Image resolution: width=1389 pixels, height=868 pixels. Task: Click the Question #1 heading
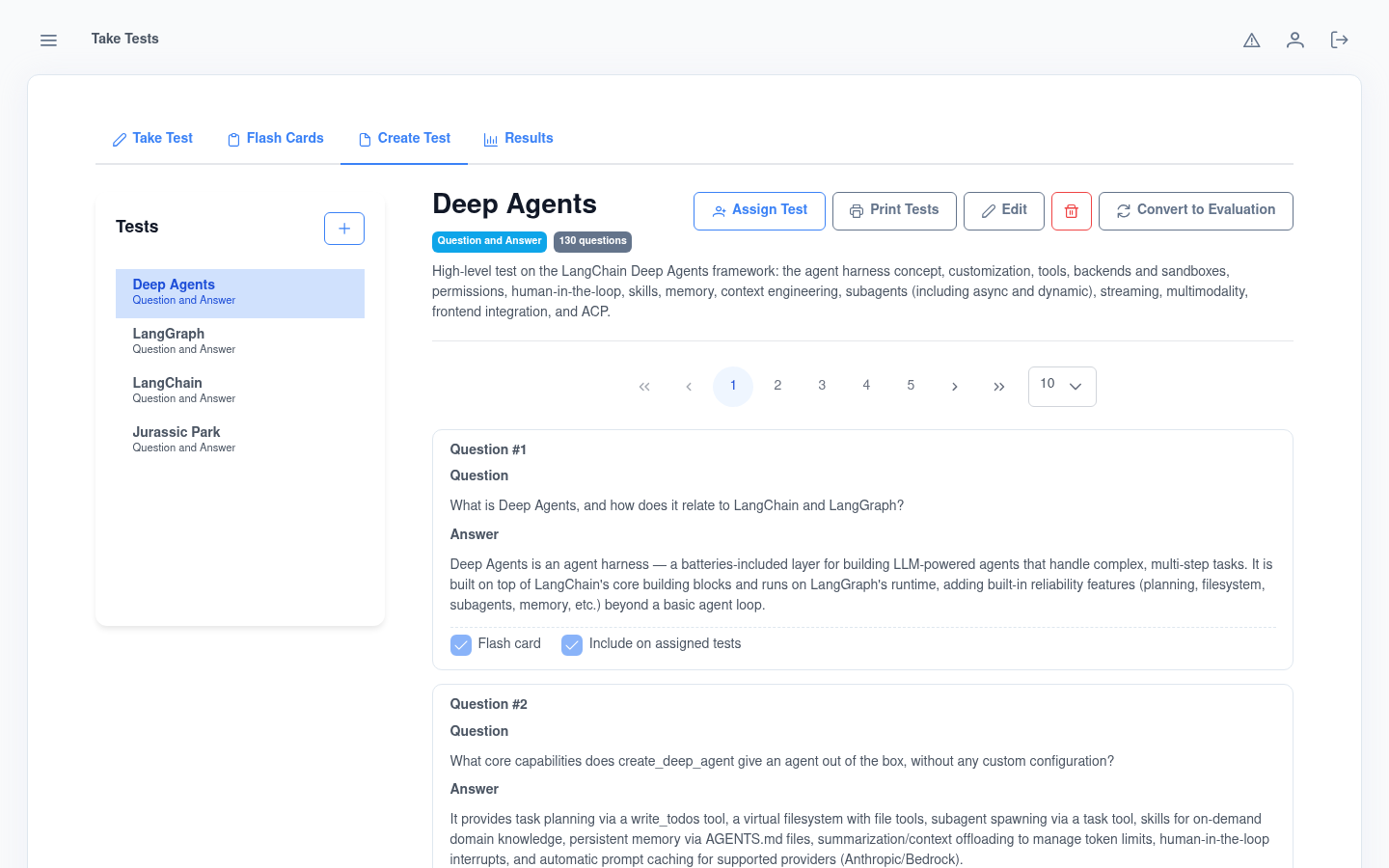point(488,450)
